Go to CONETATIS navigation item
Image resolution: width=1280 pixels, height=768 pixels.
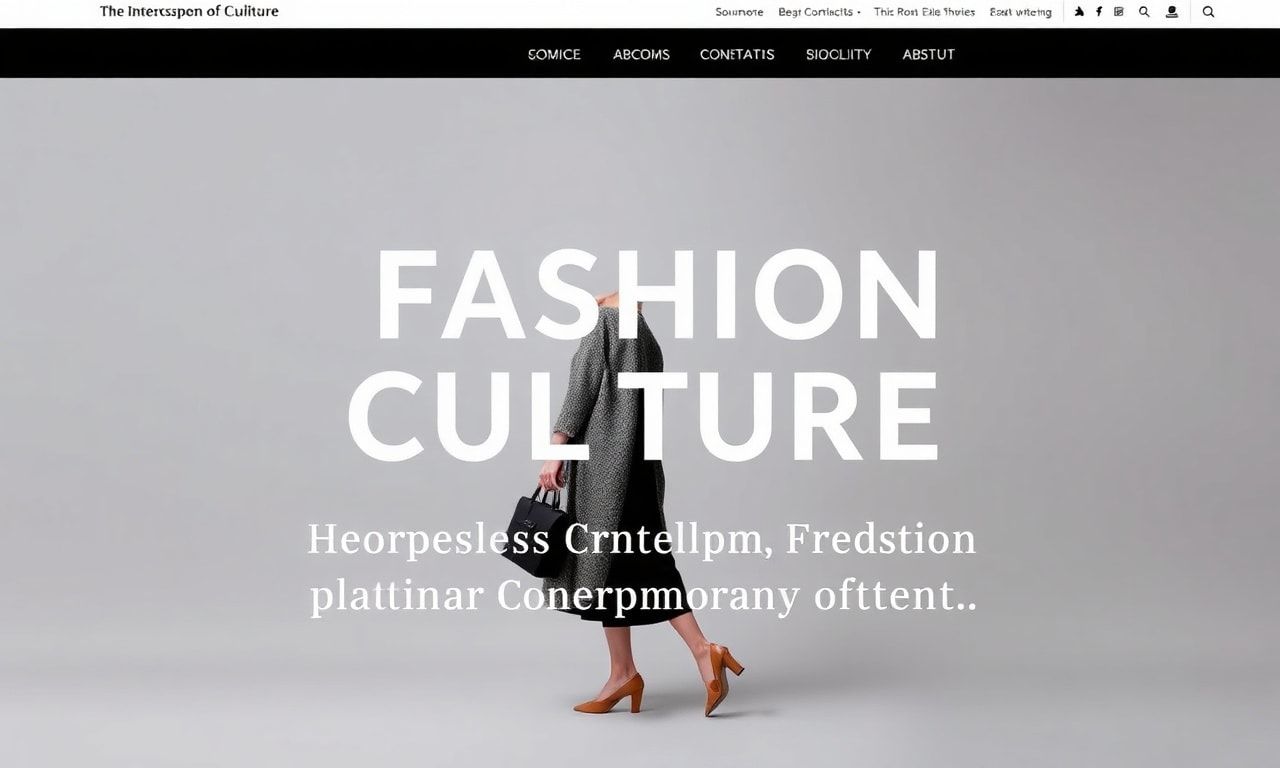click(x=737, y=54)
